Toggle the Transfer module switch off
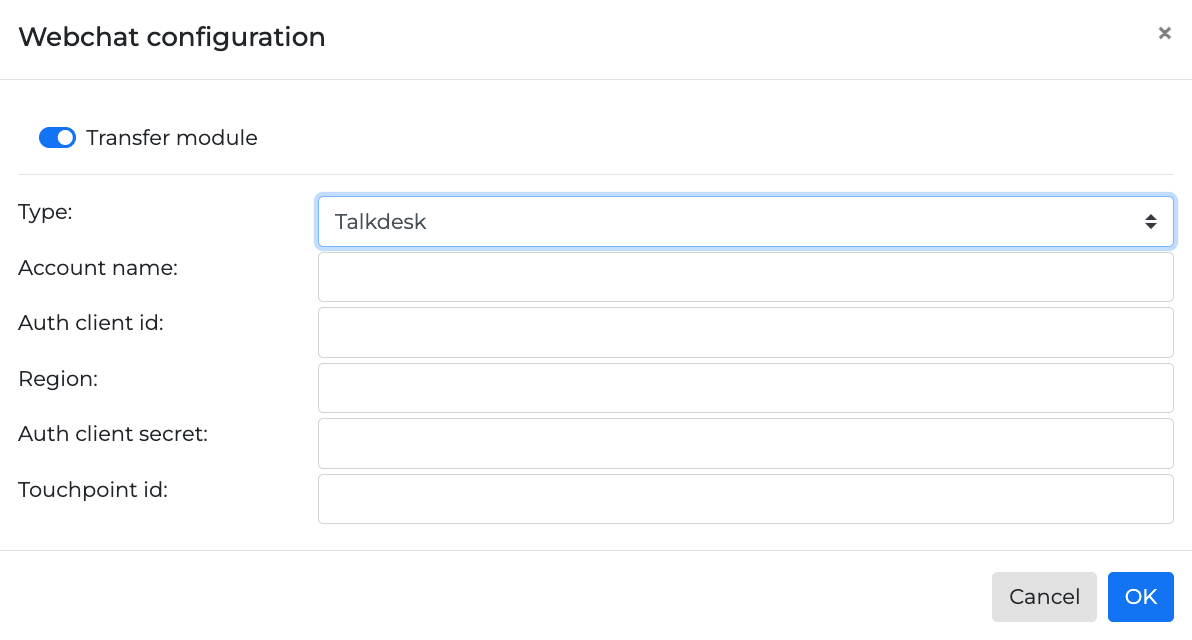The height and width of the screenshot is (640, 1192). click(57, 137)
